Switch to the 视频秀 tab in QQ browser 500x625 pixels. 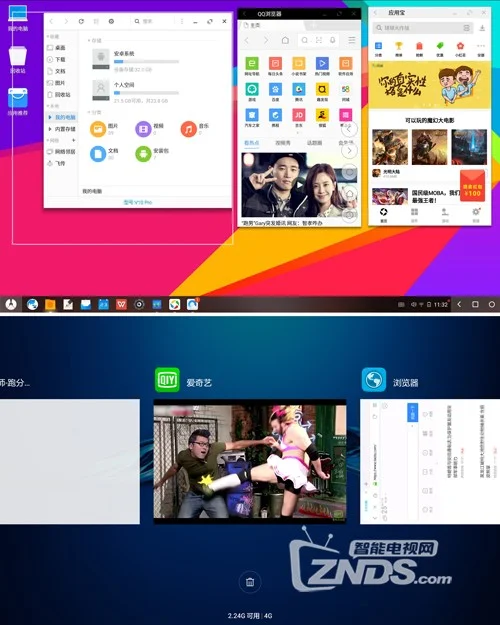pos(283,143)
